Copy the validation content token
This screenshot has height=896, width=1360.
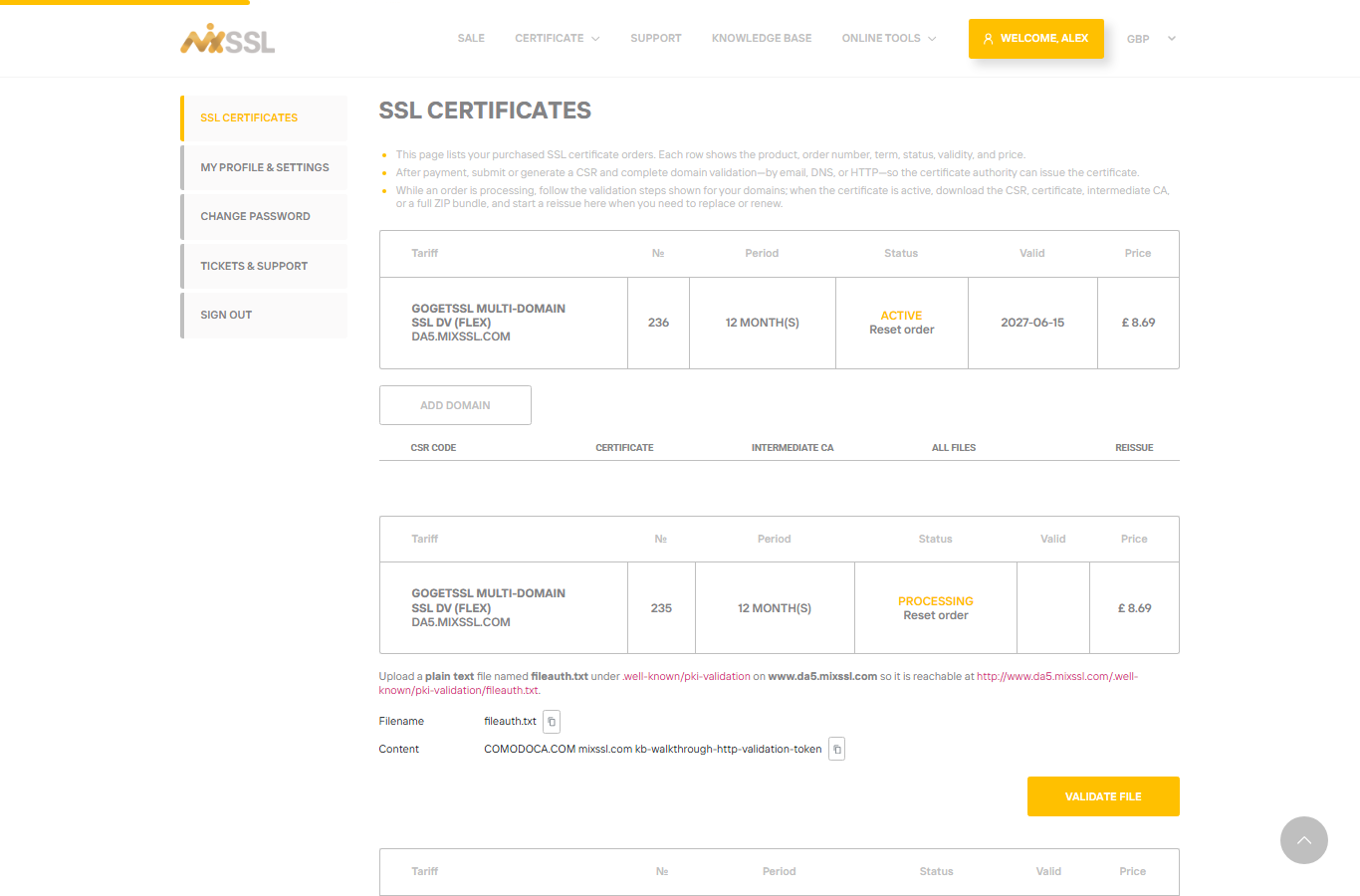[837, 749]
